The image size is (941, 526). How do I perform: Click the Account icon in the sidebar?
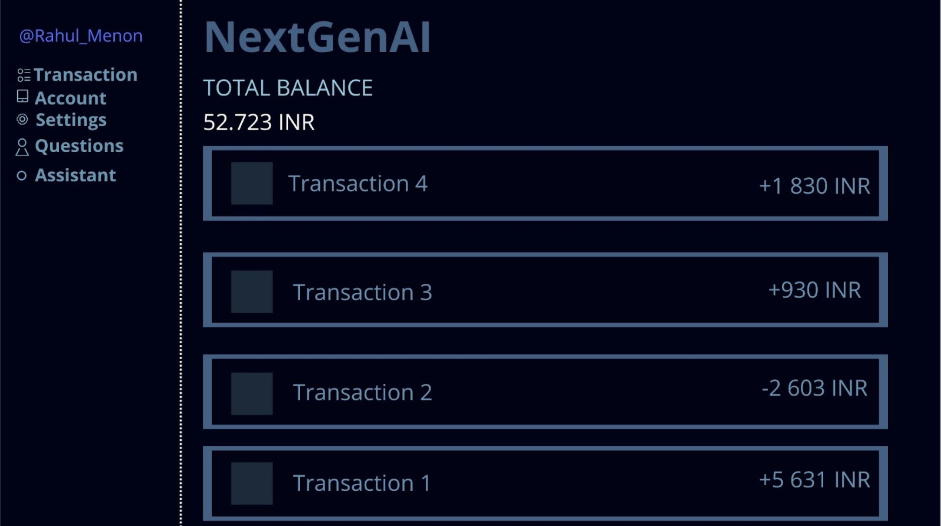23,97
